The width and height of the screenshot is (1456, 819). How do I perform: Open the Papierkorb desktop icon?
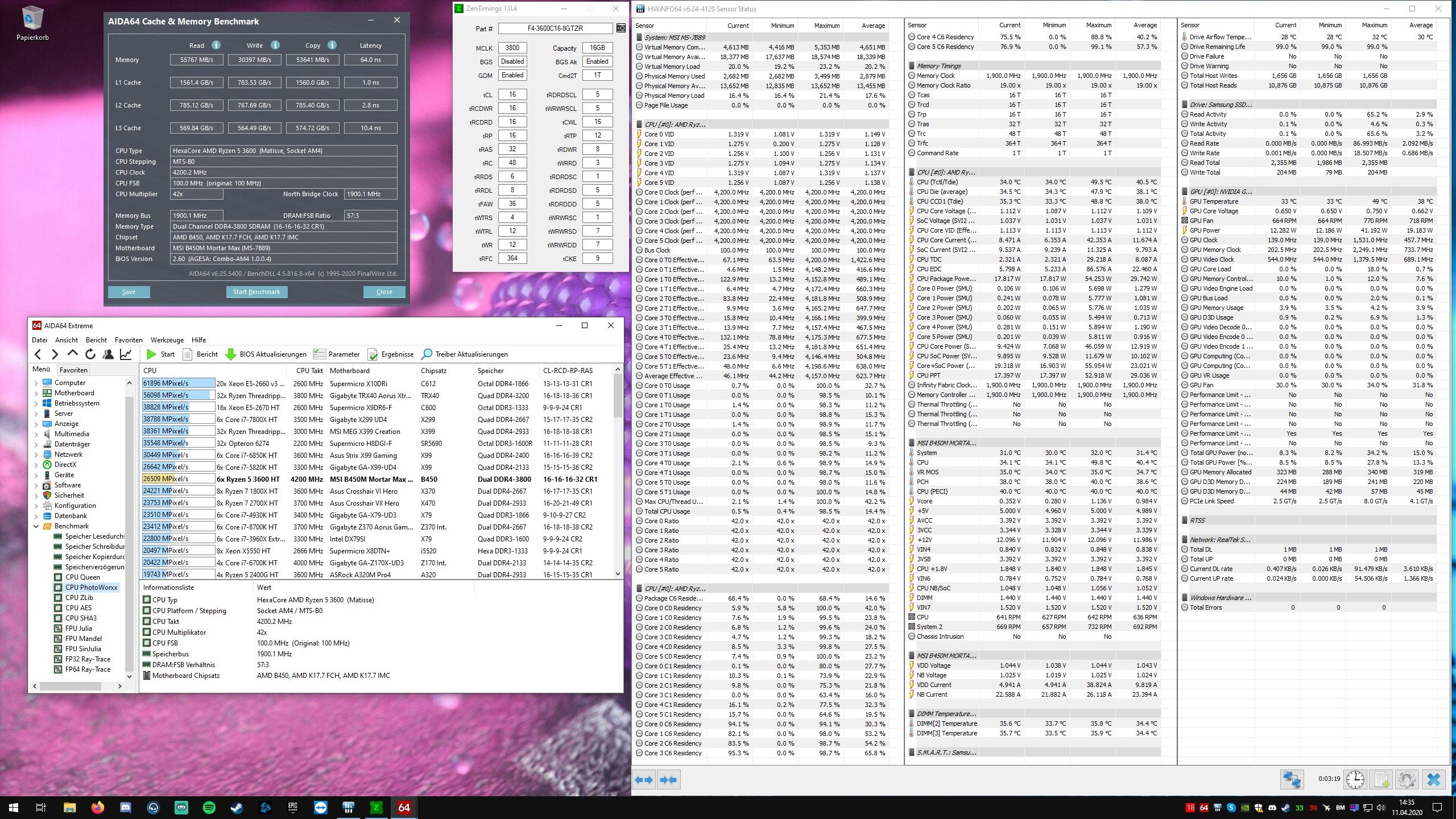pyautogui.click(x=32, y=24)
